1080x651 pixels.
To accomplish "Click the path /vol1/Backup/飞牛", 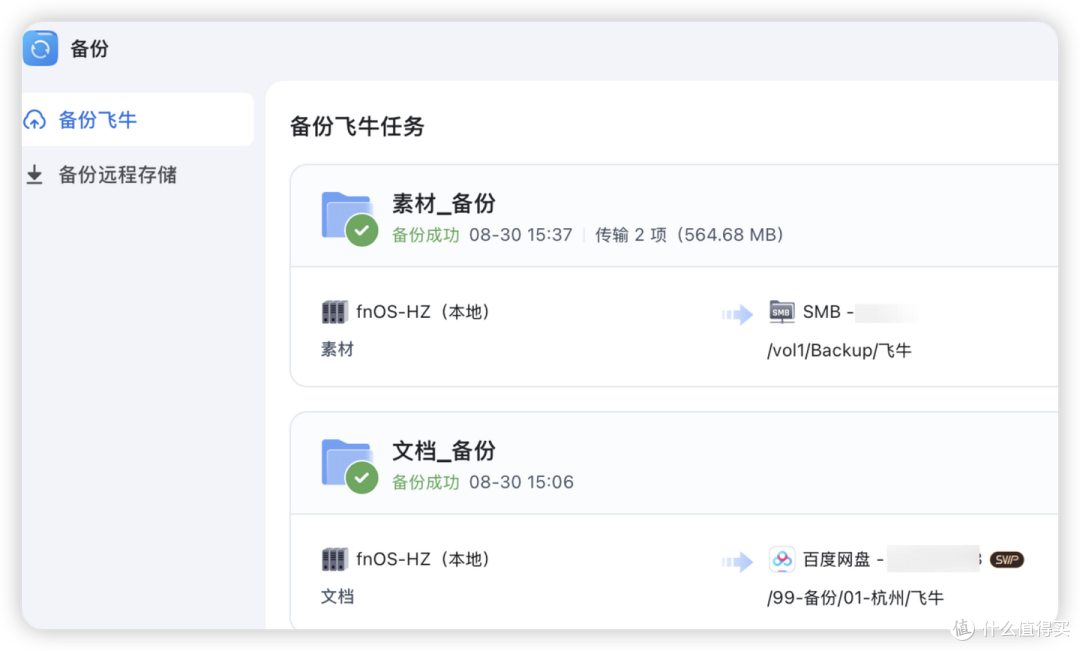I will pos(839,351).
